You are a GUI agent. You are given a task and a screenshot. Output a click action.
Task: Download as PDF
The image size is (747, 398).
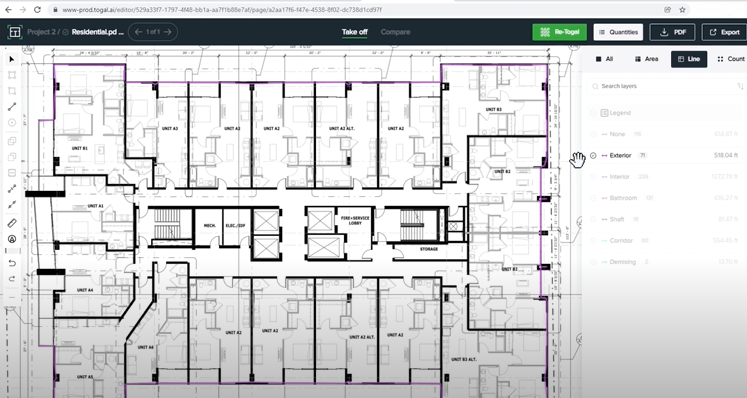[x=672, y=32]
